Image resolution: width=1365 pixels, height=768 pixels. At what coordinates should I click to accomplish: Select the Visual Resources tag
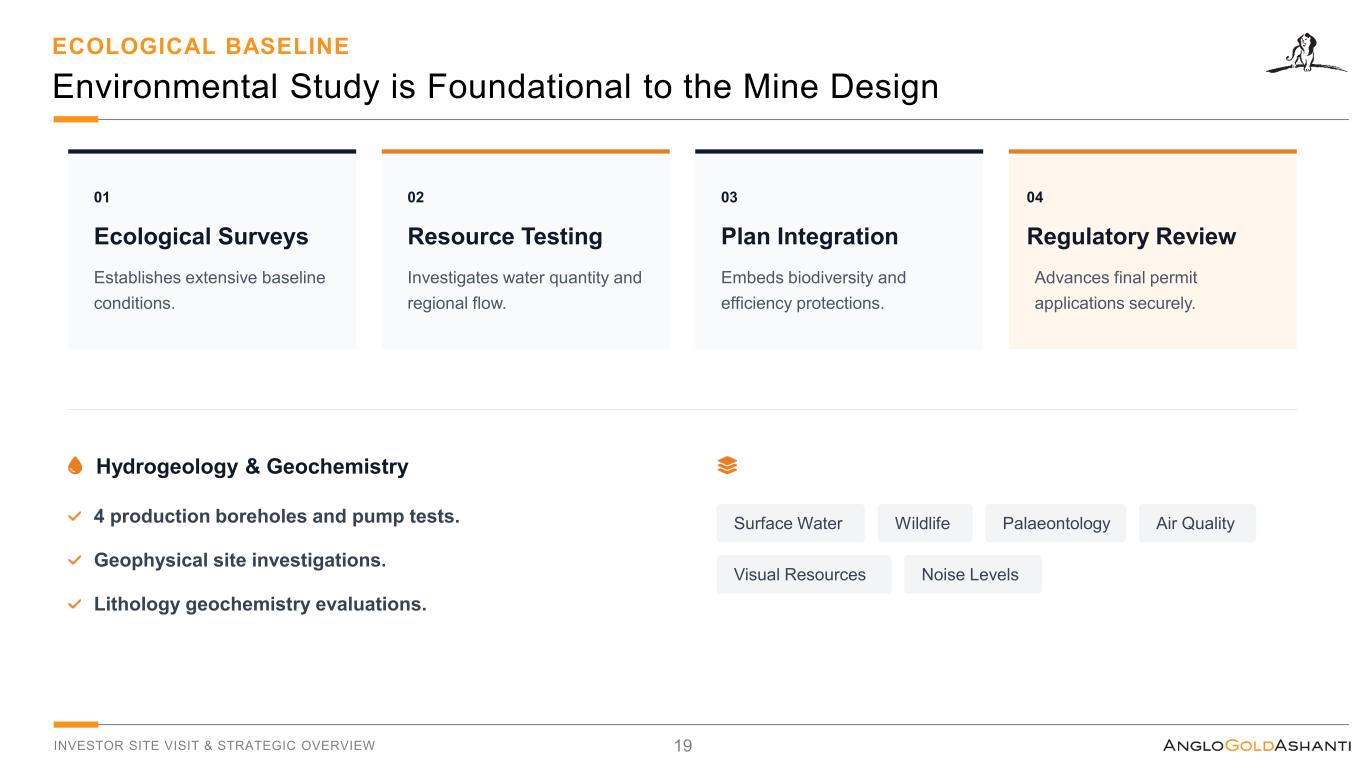tap(803, 574)
